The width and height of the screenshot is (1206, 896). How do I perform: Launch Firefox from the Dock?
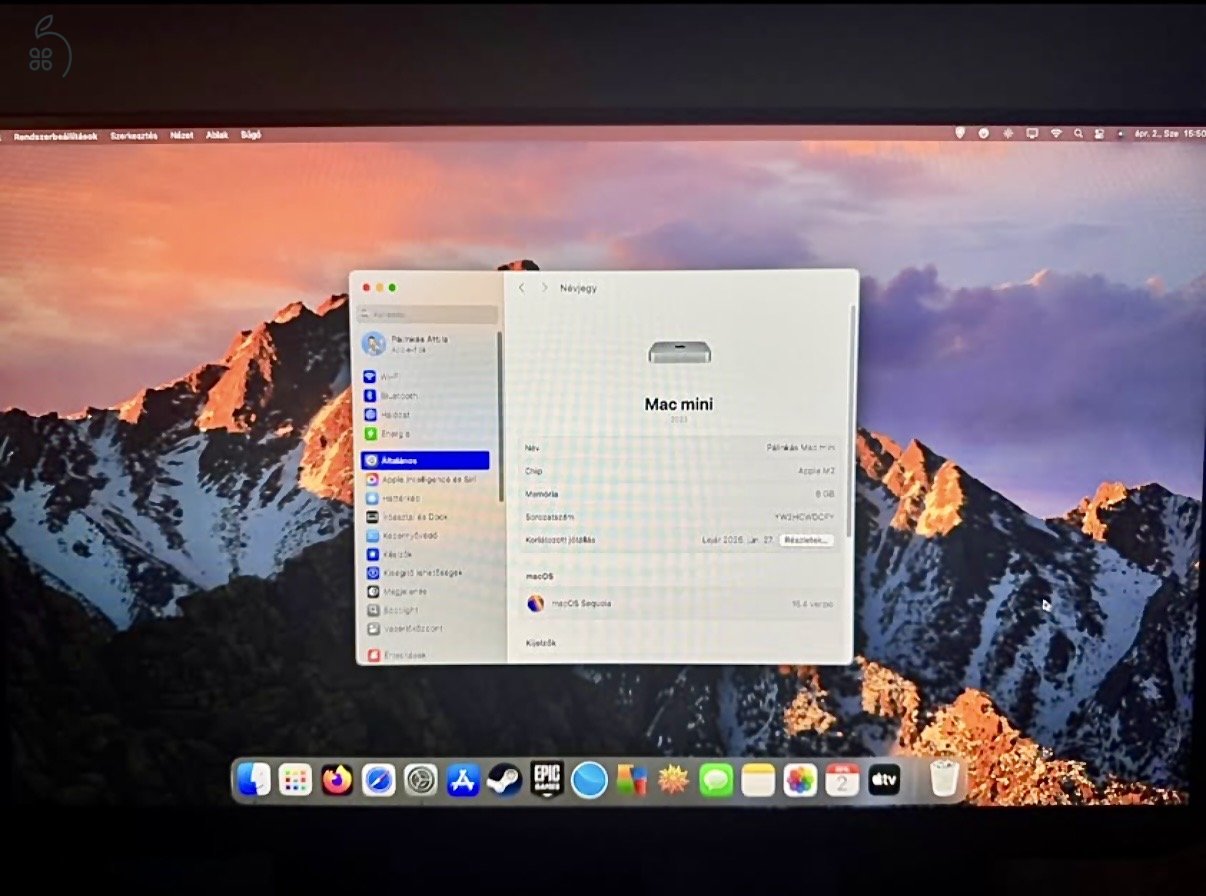(337, 779)
